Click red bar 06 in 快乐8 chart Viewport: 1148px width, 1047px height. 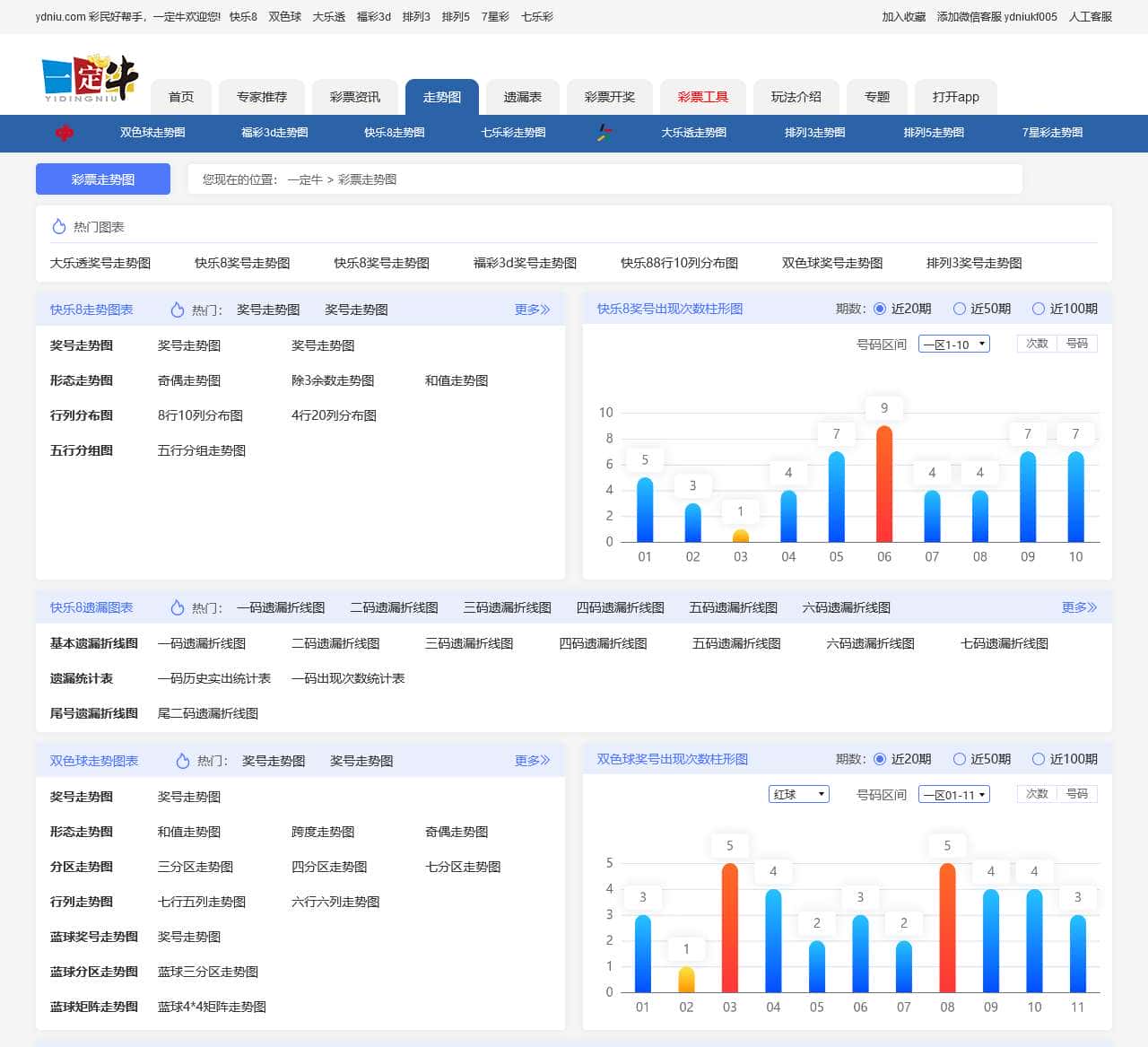(884, 484)
